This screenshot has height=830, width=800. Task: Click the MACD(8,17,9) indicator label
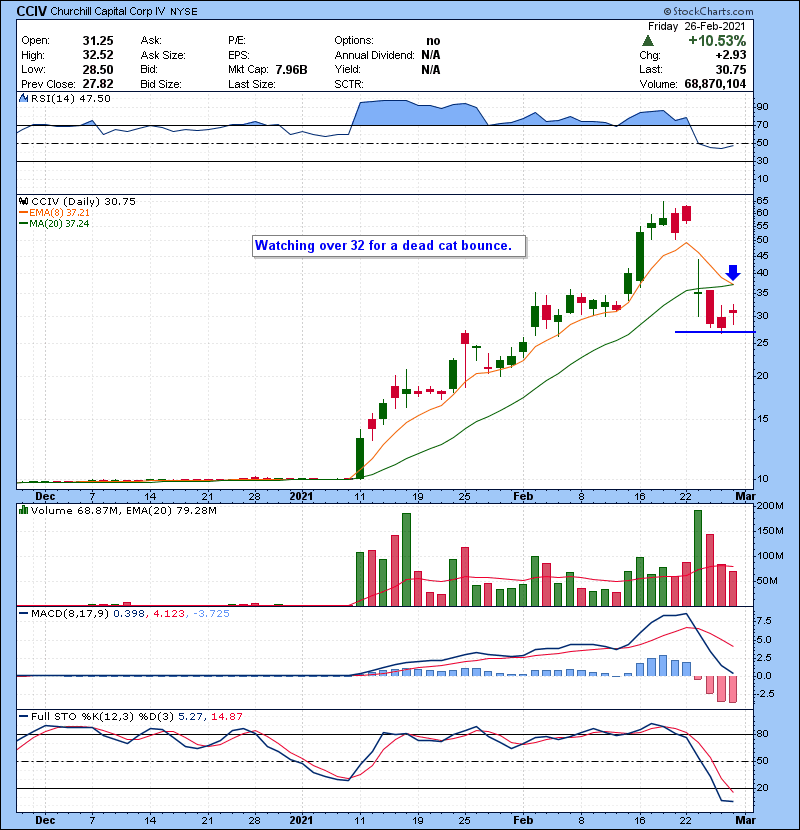point(70,614)
